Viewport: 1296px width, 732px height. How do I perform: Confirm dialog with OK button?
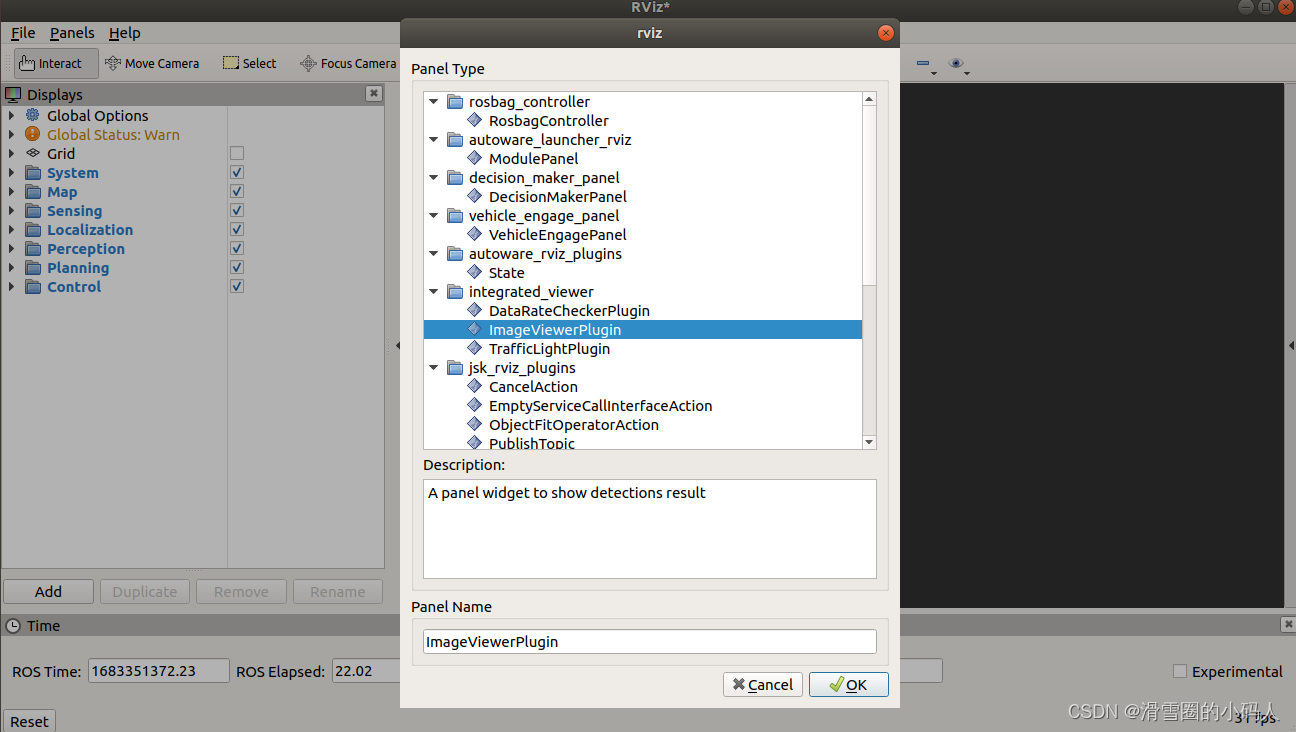(x=848, y=684)
